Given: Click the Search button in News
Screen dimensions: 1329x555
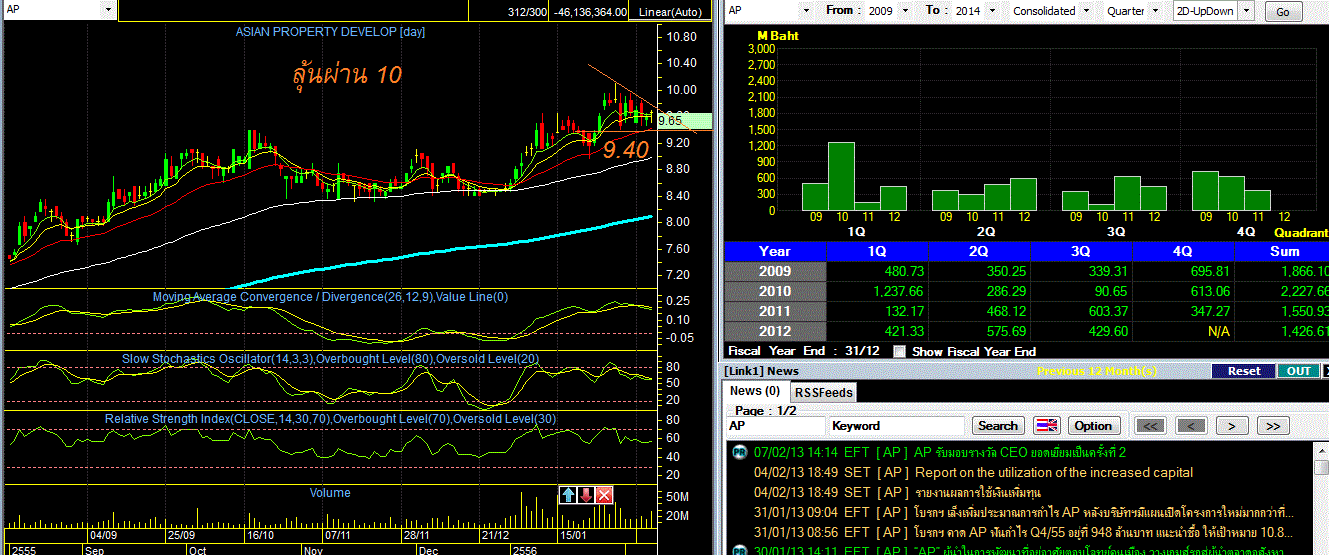Looking at the screenshot, I should point(998,425).
